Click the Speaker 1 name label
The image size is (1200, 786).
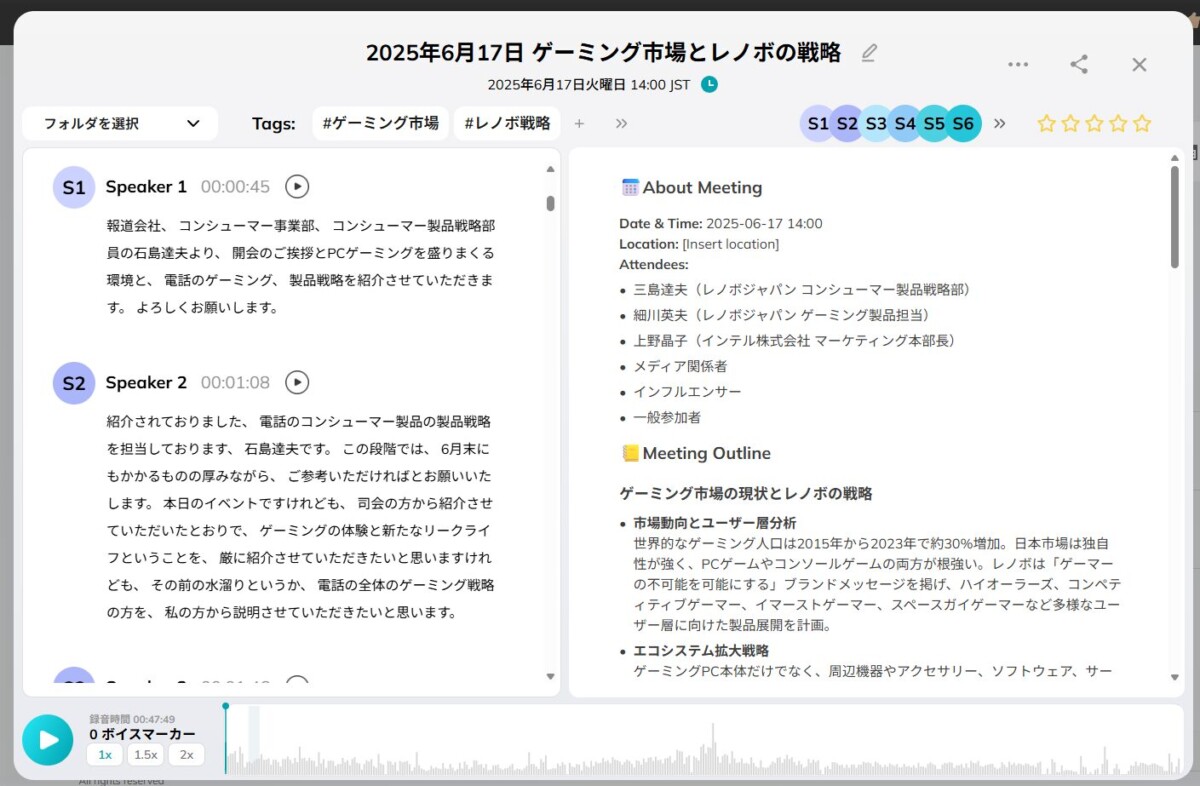(x=146, y=186)
